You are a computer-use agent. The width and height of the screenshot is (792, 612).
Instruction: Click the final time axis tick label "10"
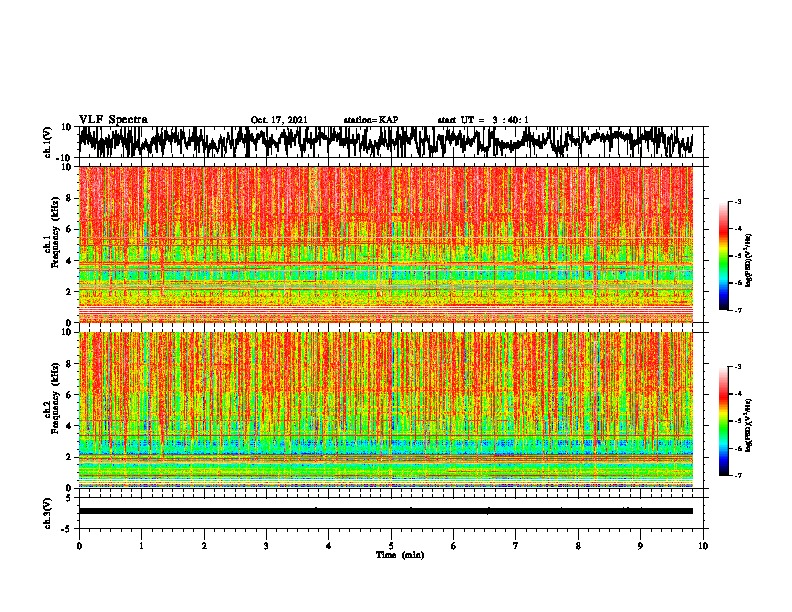(x=703, y=546)
